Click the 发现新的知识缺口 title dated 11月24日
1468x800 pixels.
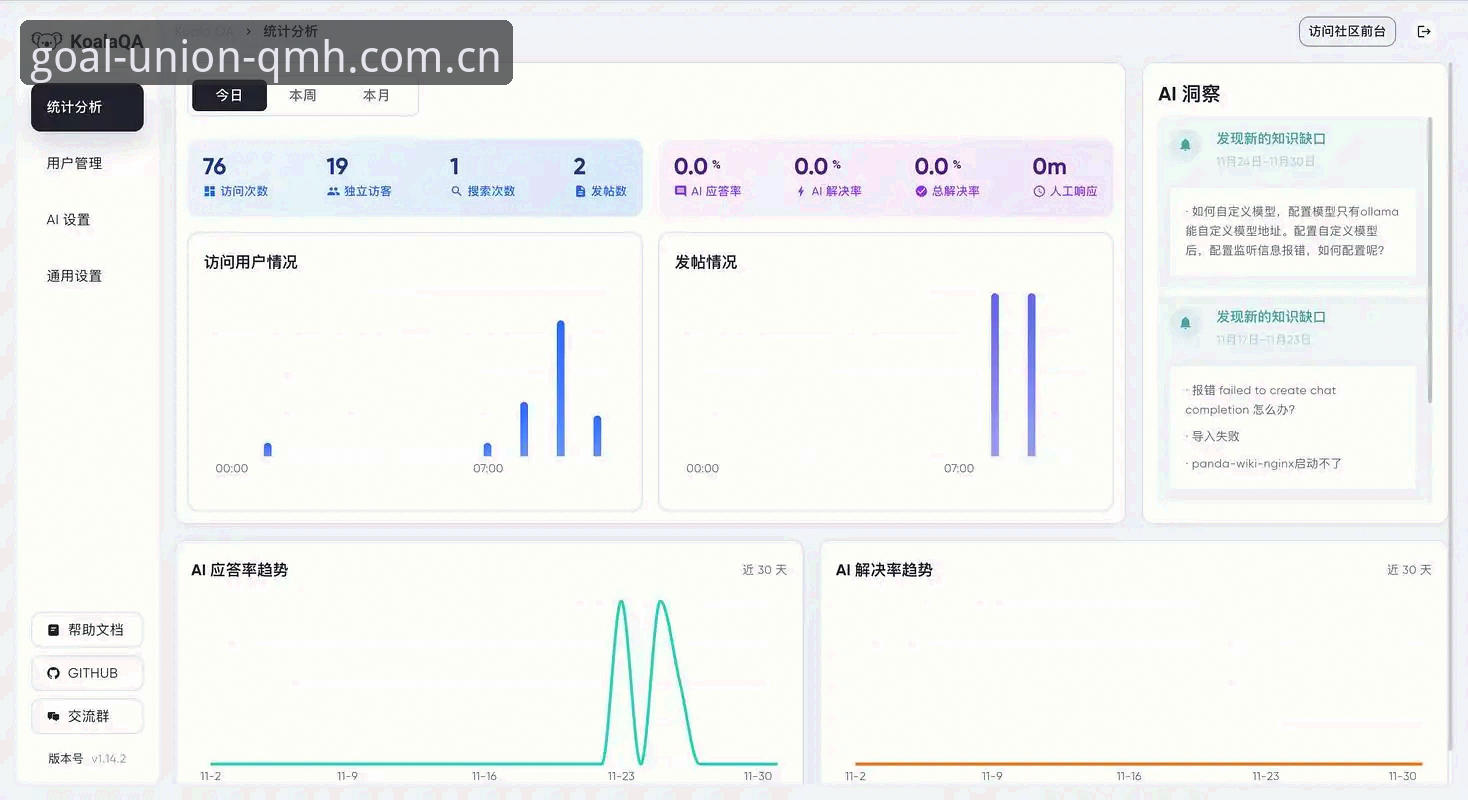point(1271,138)
